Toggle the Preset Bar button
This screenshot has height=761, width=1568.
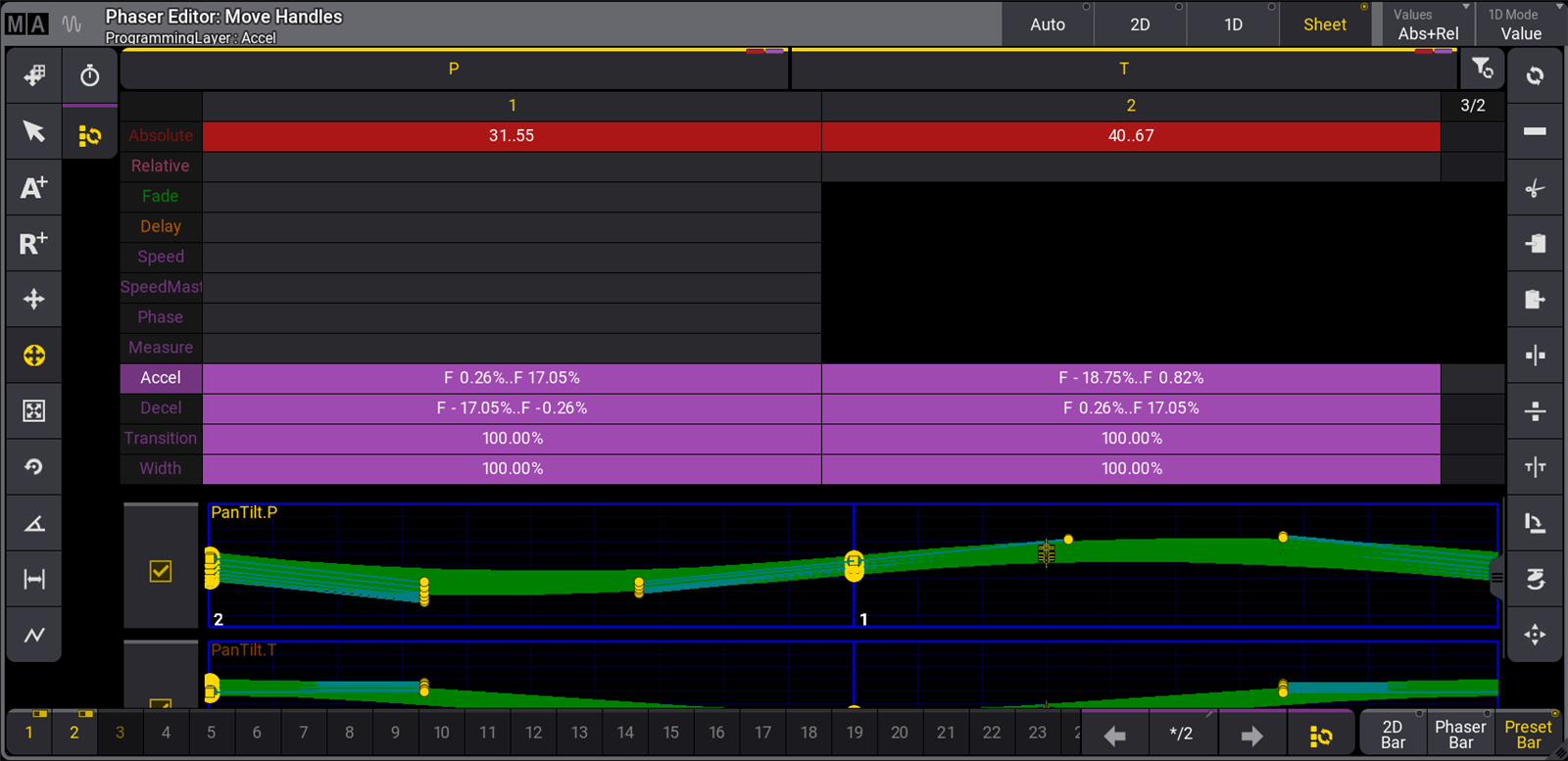1528,734
